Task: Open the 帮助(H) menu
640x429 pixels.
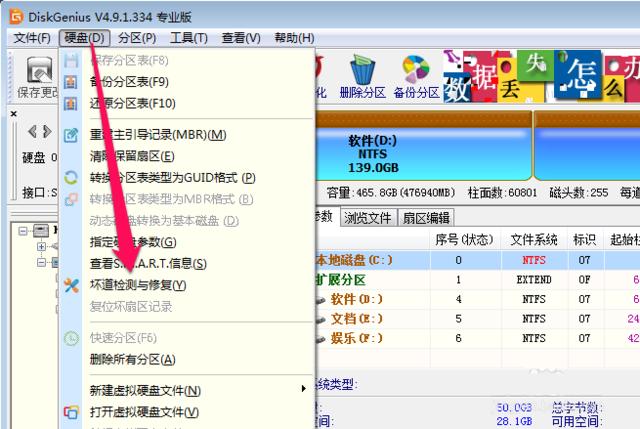Action: (294, 38)
